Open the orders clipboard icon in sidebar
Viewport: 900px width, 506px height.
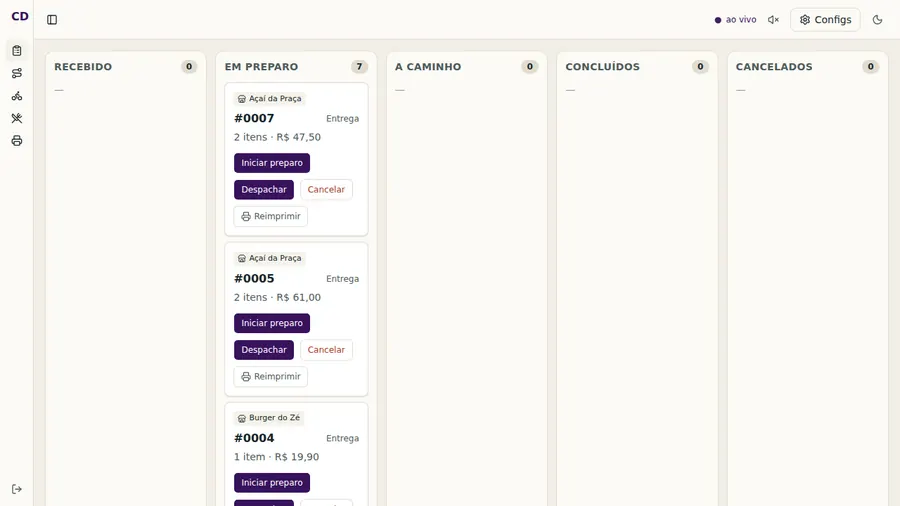tap(17, 51)
